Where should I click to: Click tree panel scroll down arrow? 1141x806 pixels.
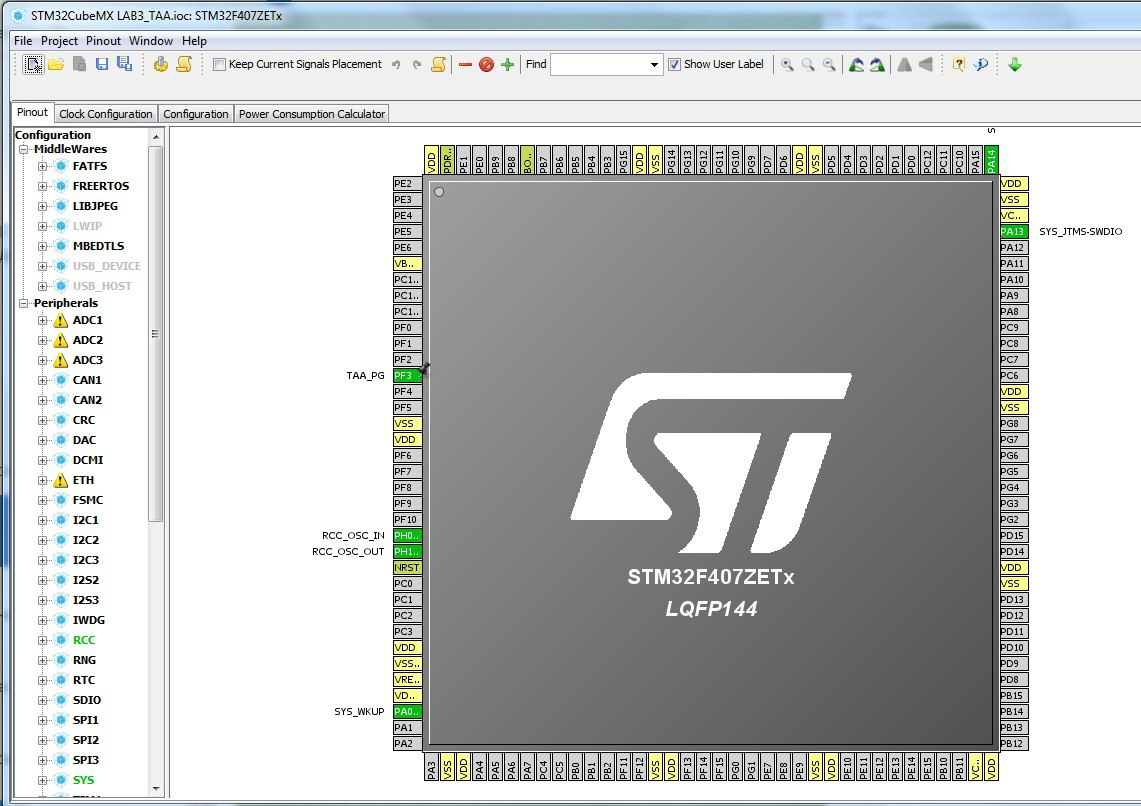(156, 789)
